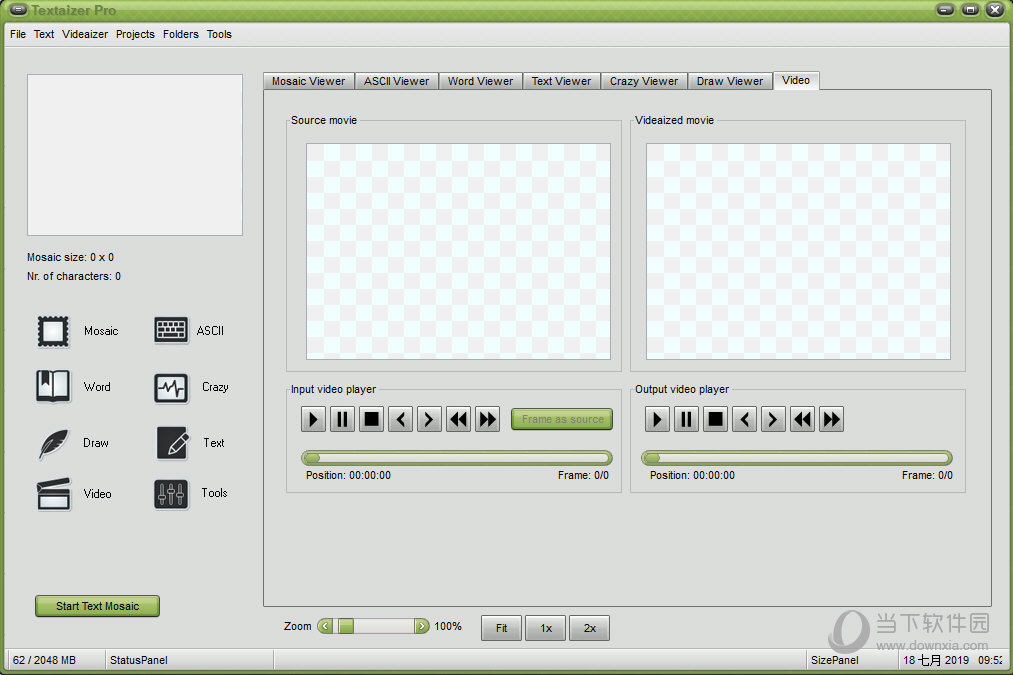Click the input video position slider
This screenshot has height=675, width=1013.
click(x=457, y=458)
